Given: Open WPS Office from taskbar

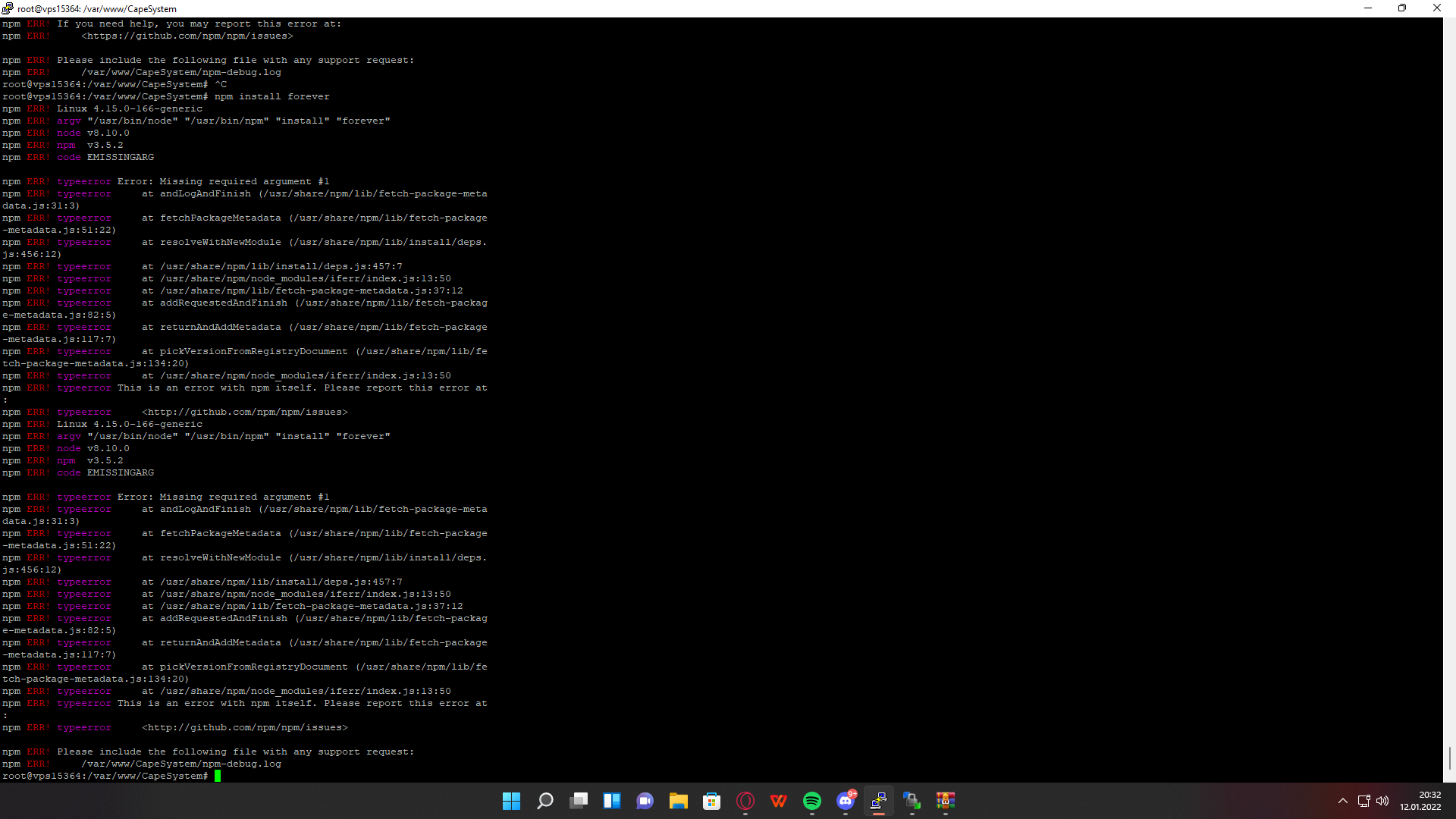Looking at the screenshot, I should [x=779, y=801].
